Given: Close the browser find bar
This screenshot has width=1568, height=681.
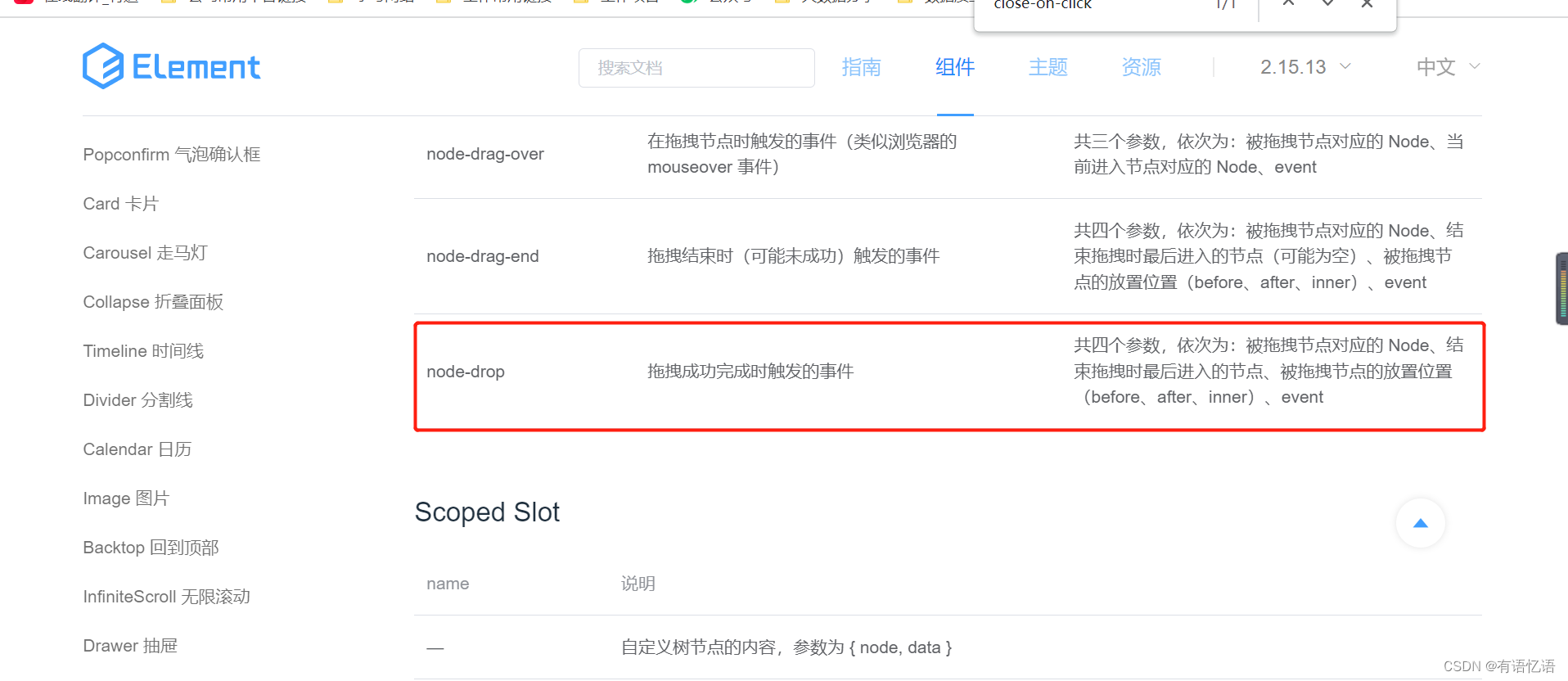Looking at the screenshot, I should (1367, 4).
